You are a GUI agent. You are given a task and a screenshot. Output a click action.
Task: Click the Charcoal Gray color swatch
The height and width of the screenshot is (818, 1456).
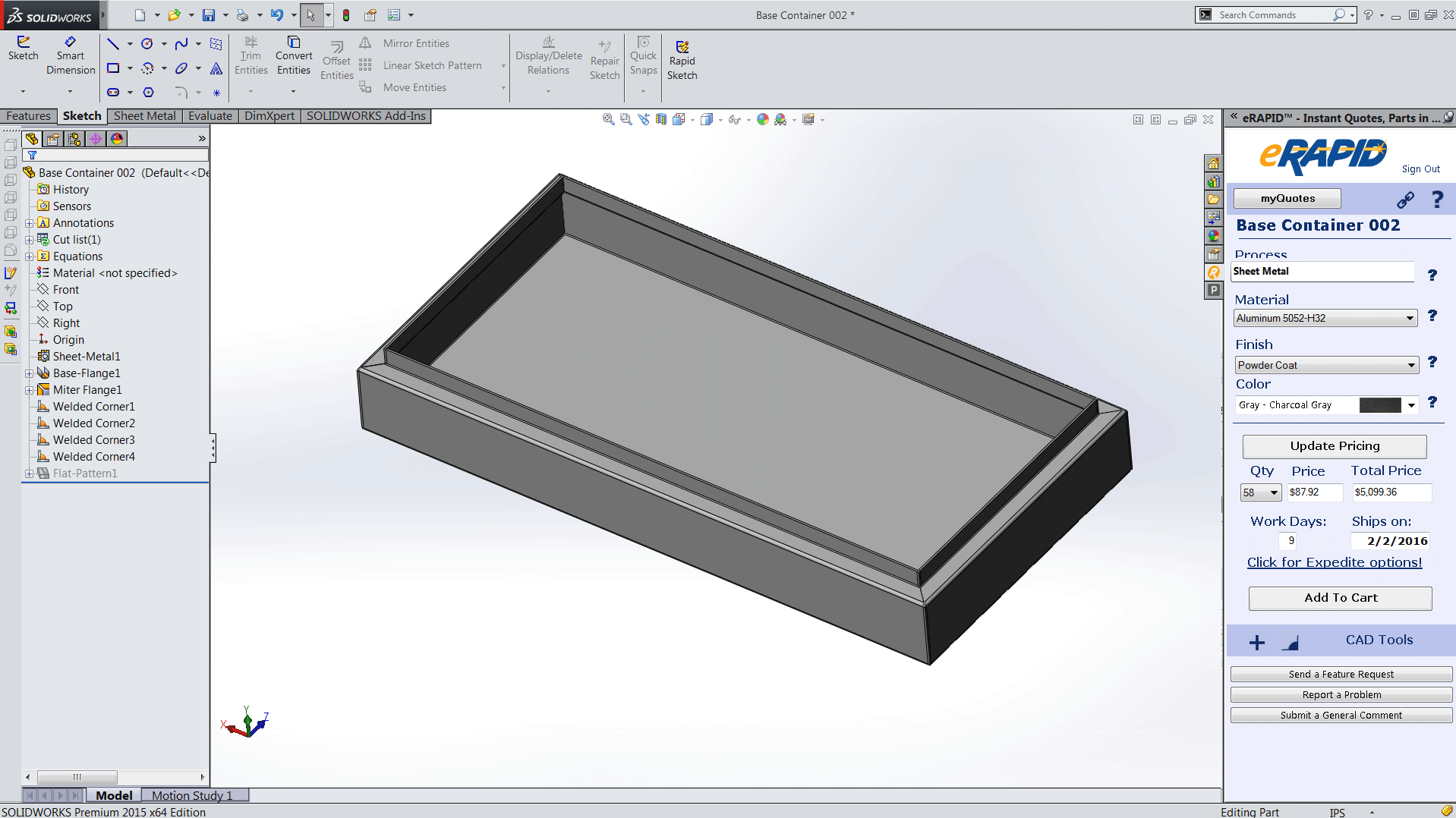pos(1379,405)
